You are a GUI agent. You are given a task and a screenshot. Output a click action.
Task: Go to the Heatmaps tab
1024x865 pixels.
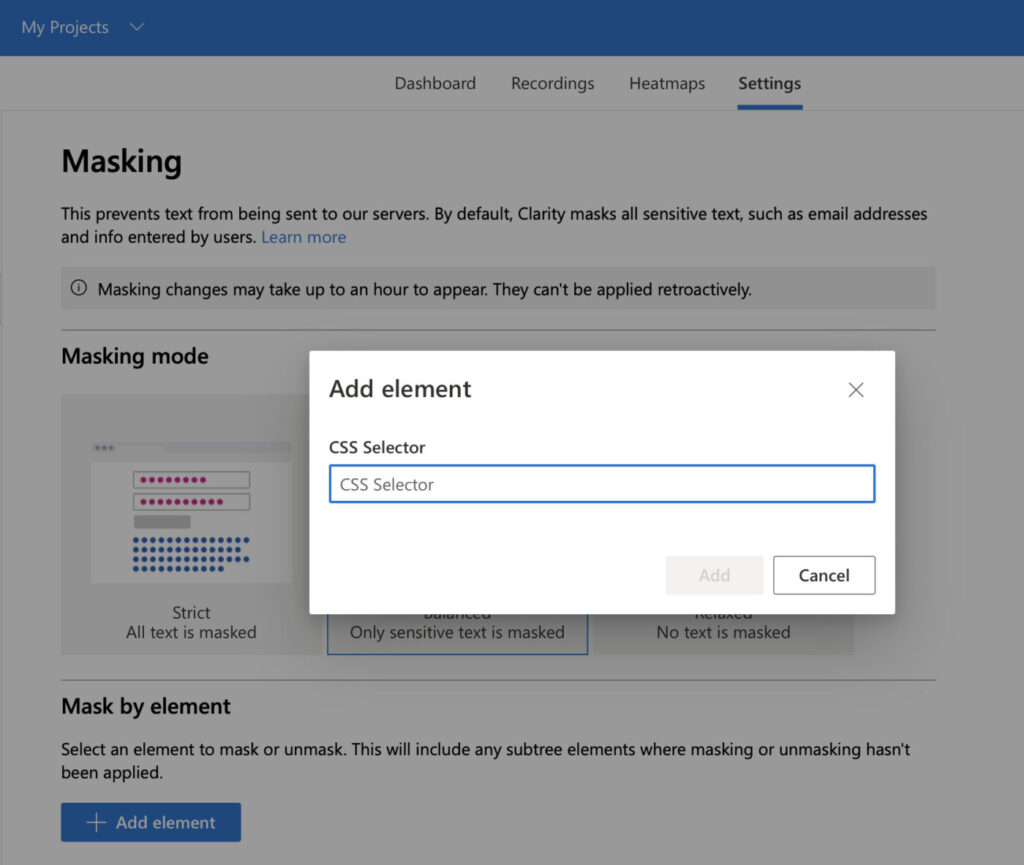point(667,83)
